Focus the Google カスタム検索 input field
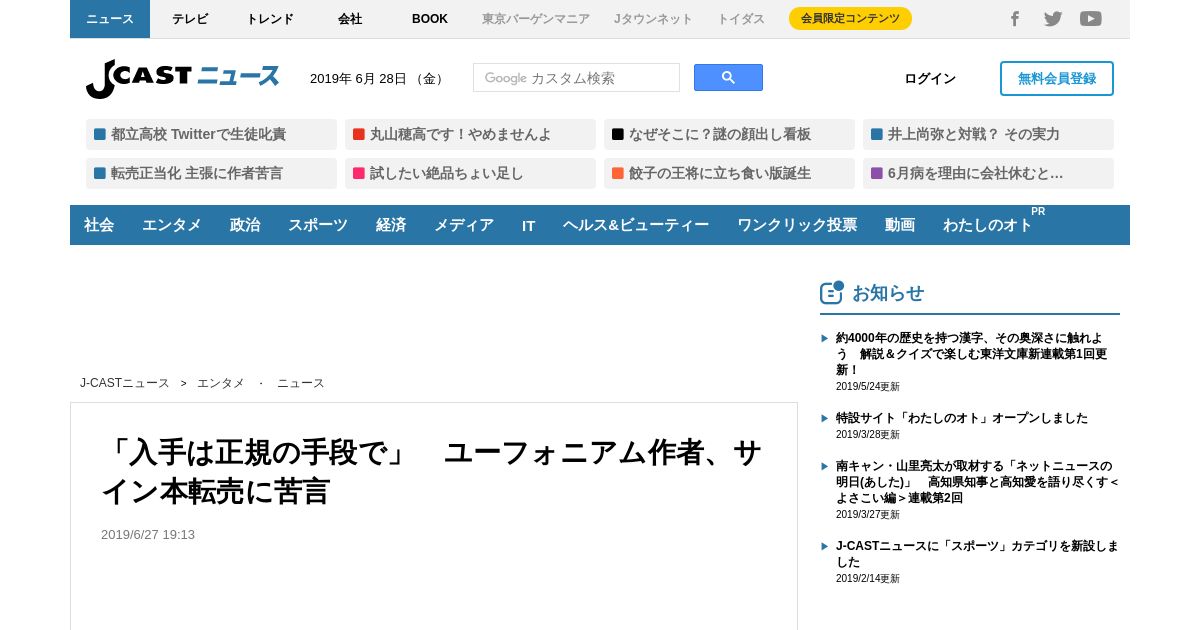Screen dimensions: 1200x630 coord(576,78)
